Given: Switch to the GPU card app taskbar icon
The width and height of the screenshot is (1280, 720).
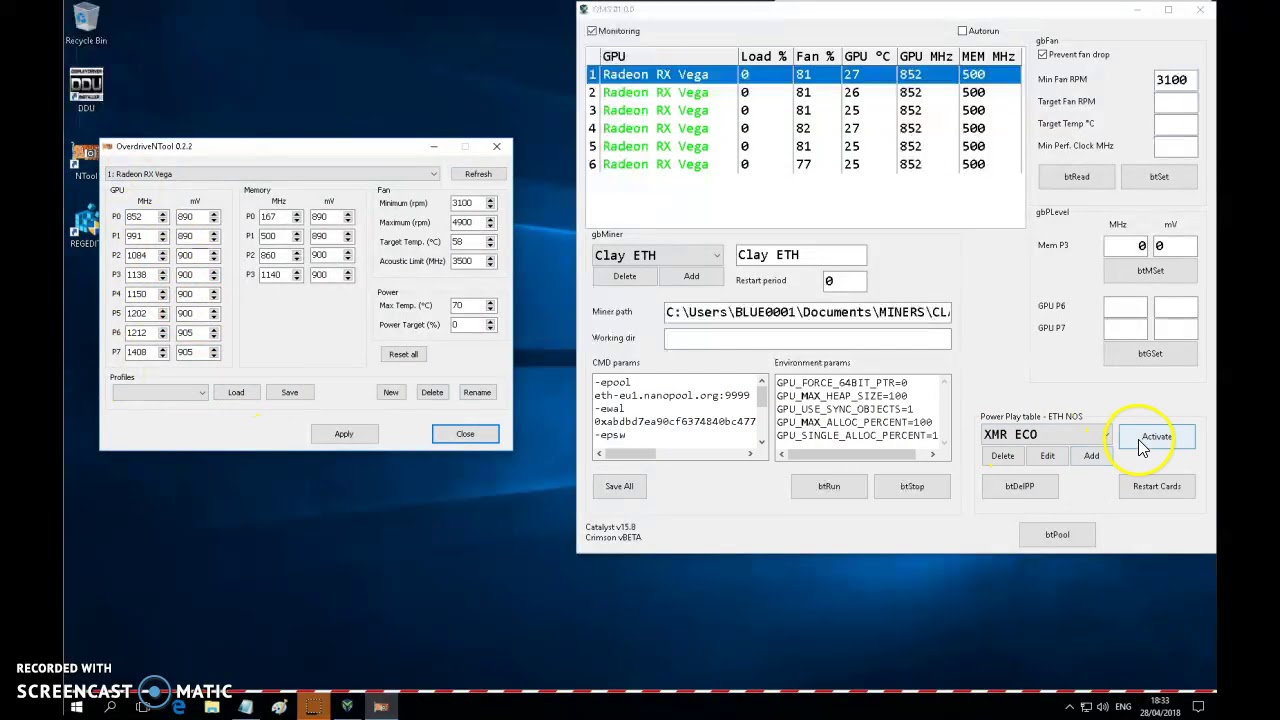Looking at the screenshot, I should pyautogui.click(x=381, y=707).
